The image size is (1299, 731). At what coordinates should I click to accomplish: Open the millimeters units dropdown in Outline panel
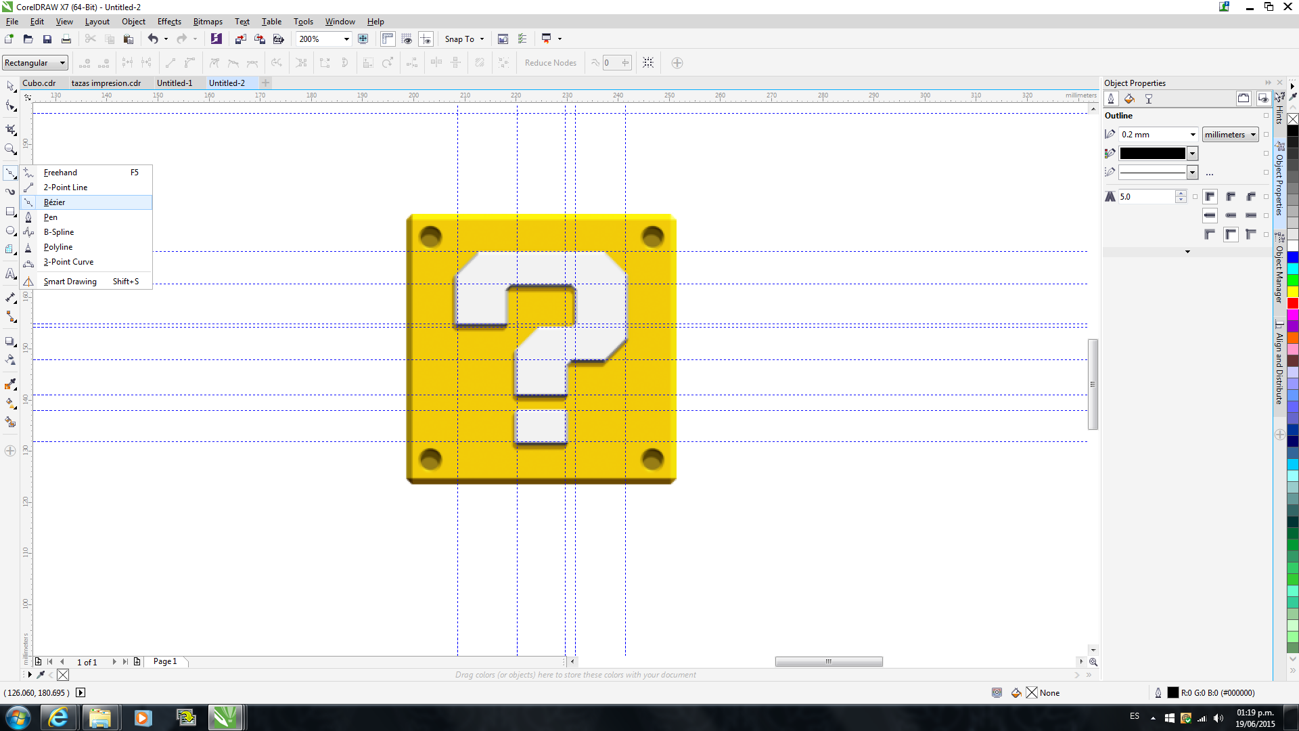[1229, 134]
